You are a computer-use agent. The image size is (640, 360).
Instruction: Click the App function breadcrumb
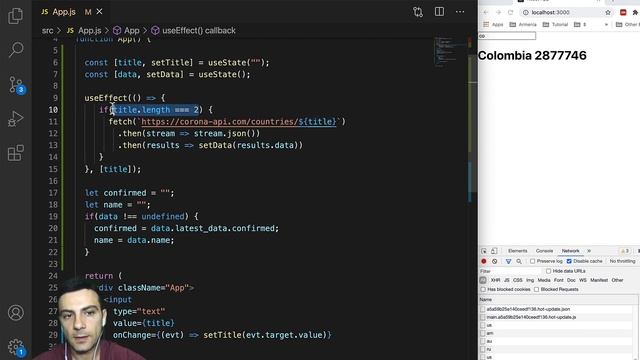tap(126, 31)
